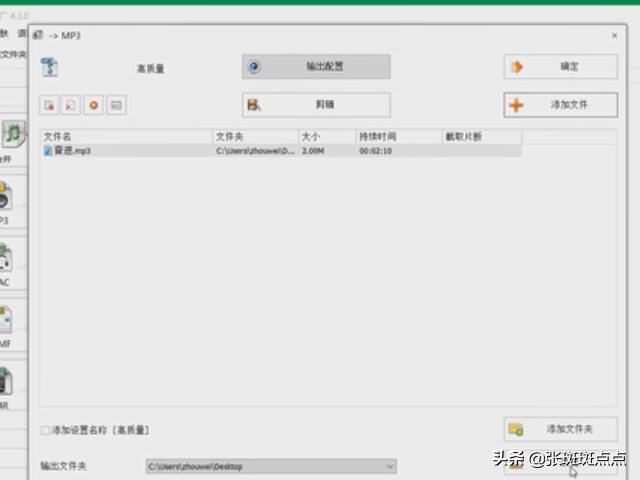Click the orange play toolbar icon
Image resolution: width=640 pixels, height=480 pixels.
coord(94,105)
